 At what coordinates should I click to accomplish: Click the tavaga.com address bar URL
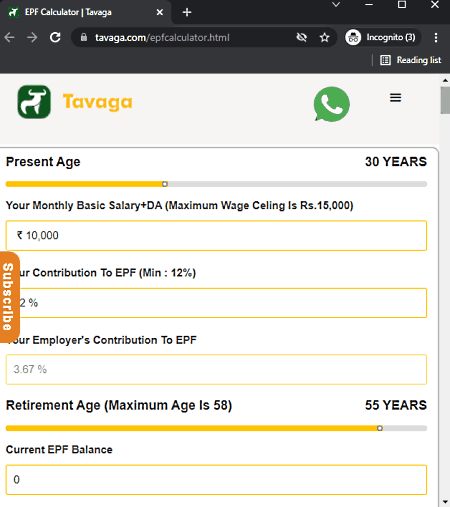[162, 38]
